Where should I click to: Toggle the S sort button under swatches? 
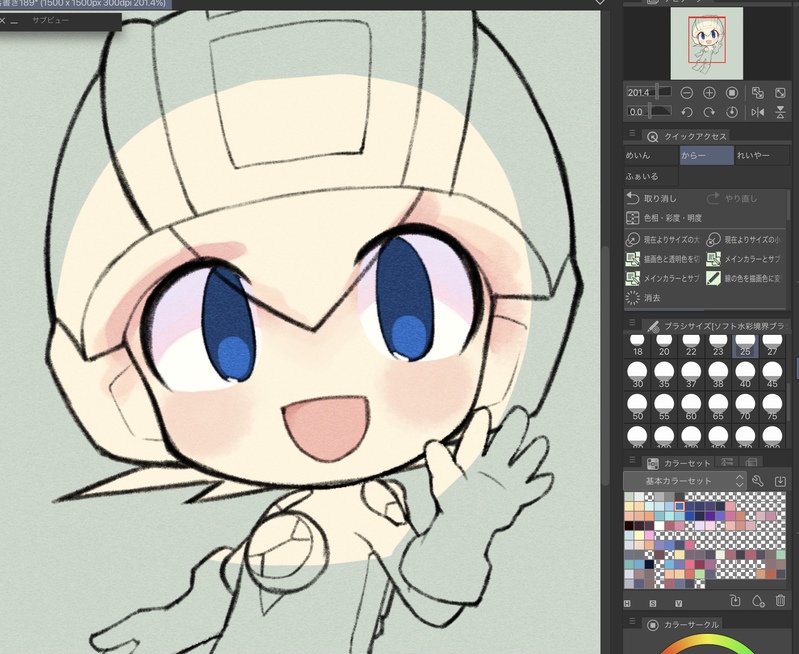[653, 604]
